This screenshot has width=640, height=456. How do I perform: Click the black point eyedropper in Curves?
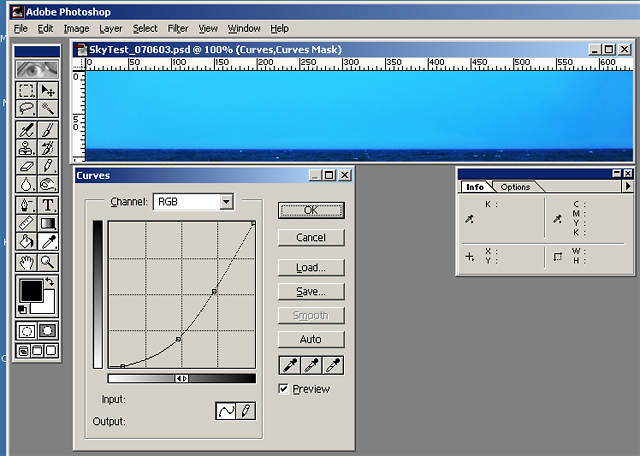pyautogui.click(x=289, y=365)
